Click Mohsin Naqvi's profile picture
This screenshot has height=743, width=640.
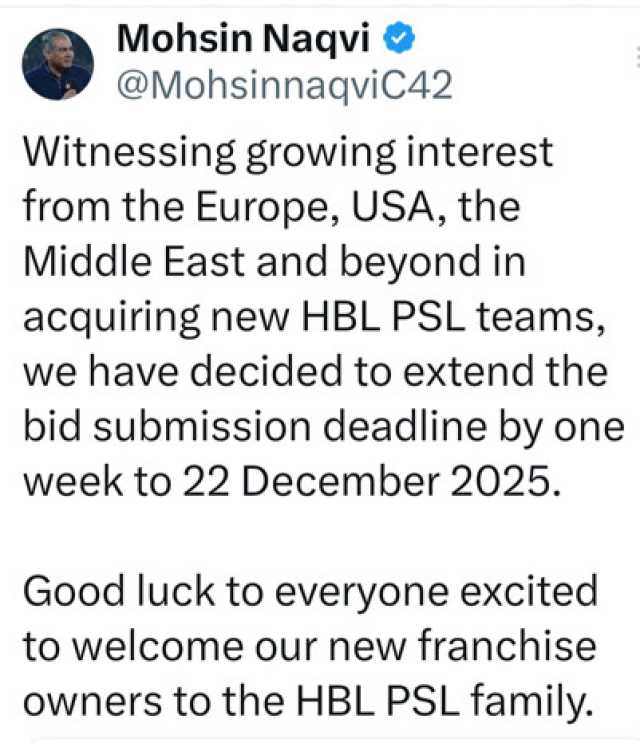point(58,63)
